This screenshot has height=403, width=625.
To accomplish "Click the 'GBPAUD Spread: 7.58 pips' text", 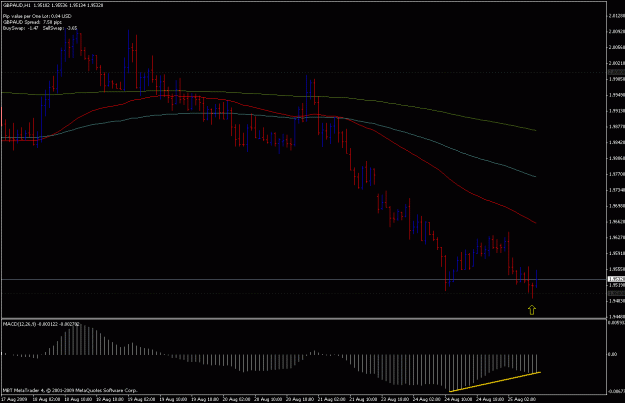I will 32,22.
